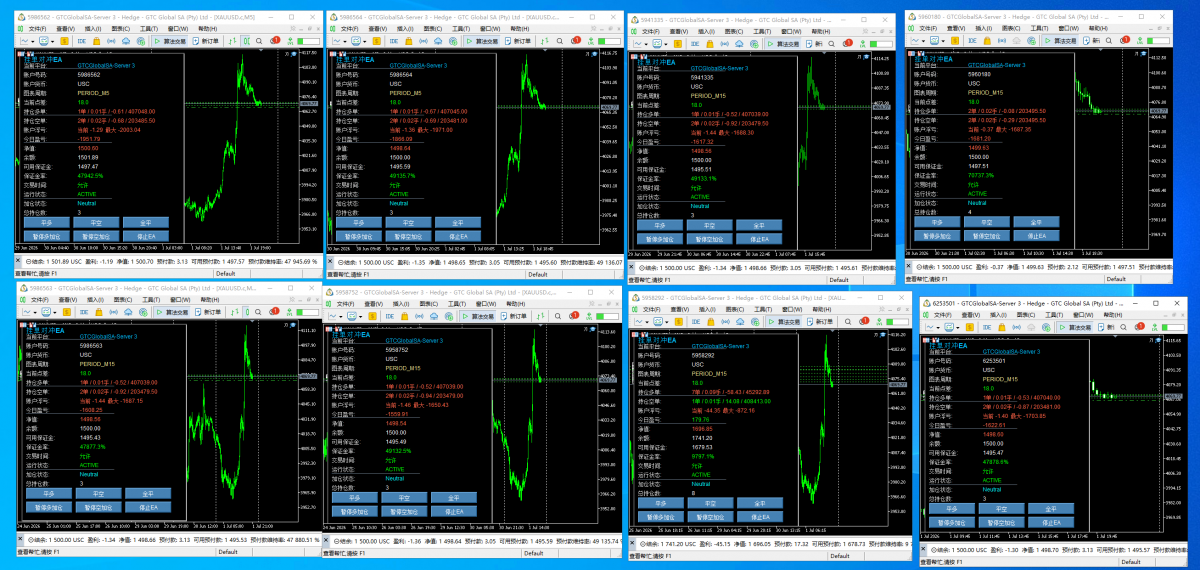
Task: Open the globe icon in window 5986564
Action: click(x=455, y=41)
